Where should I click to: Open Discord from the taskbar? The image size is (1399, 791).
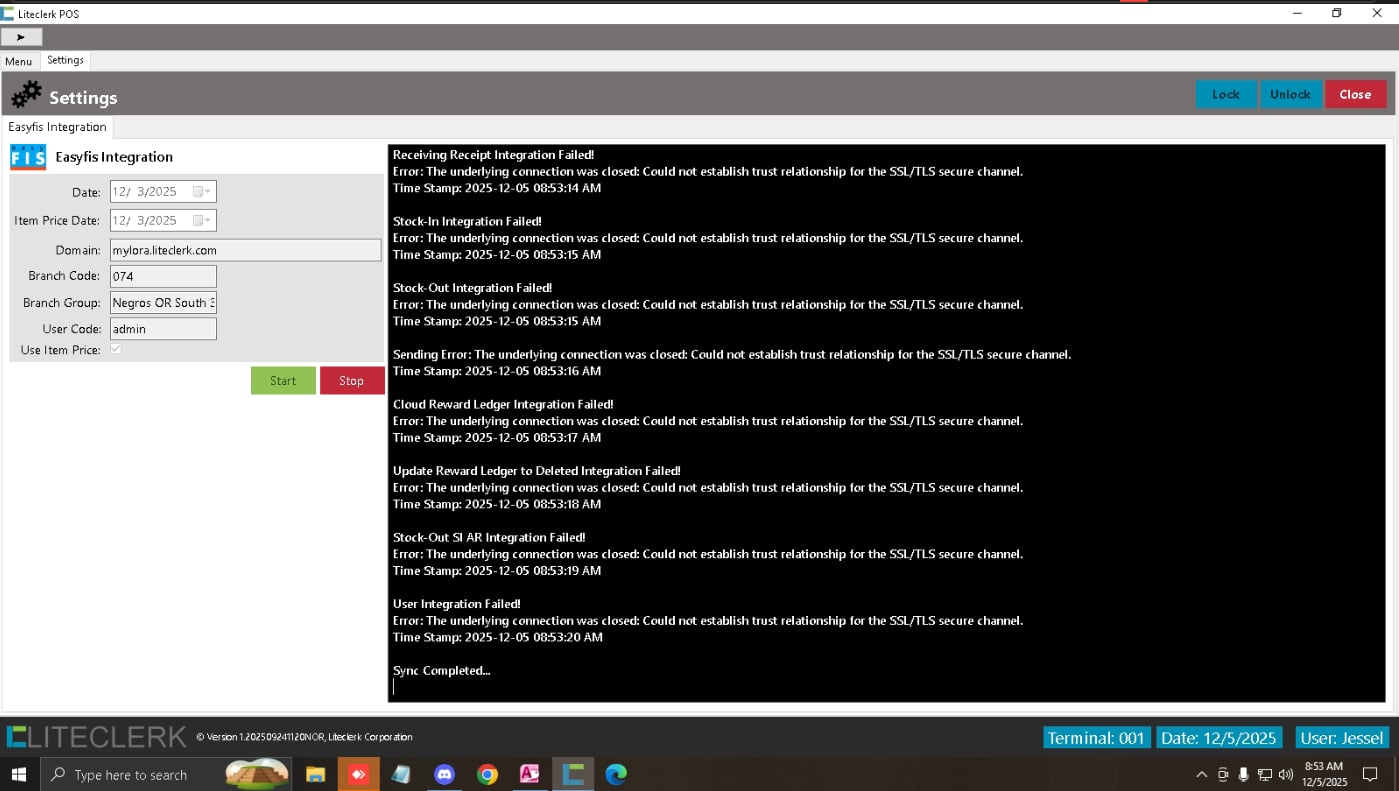pos(444,774)
